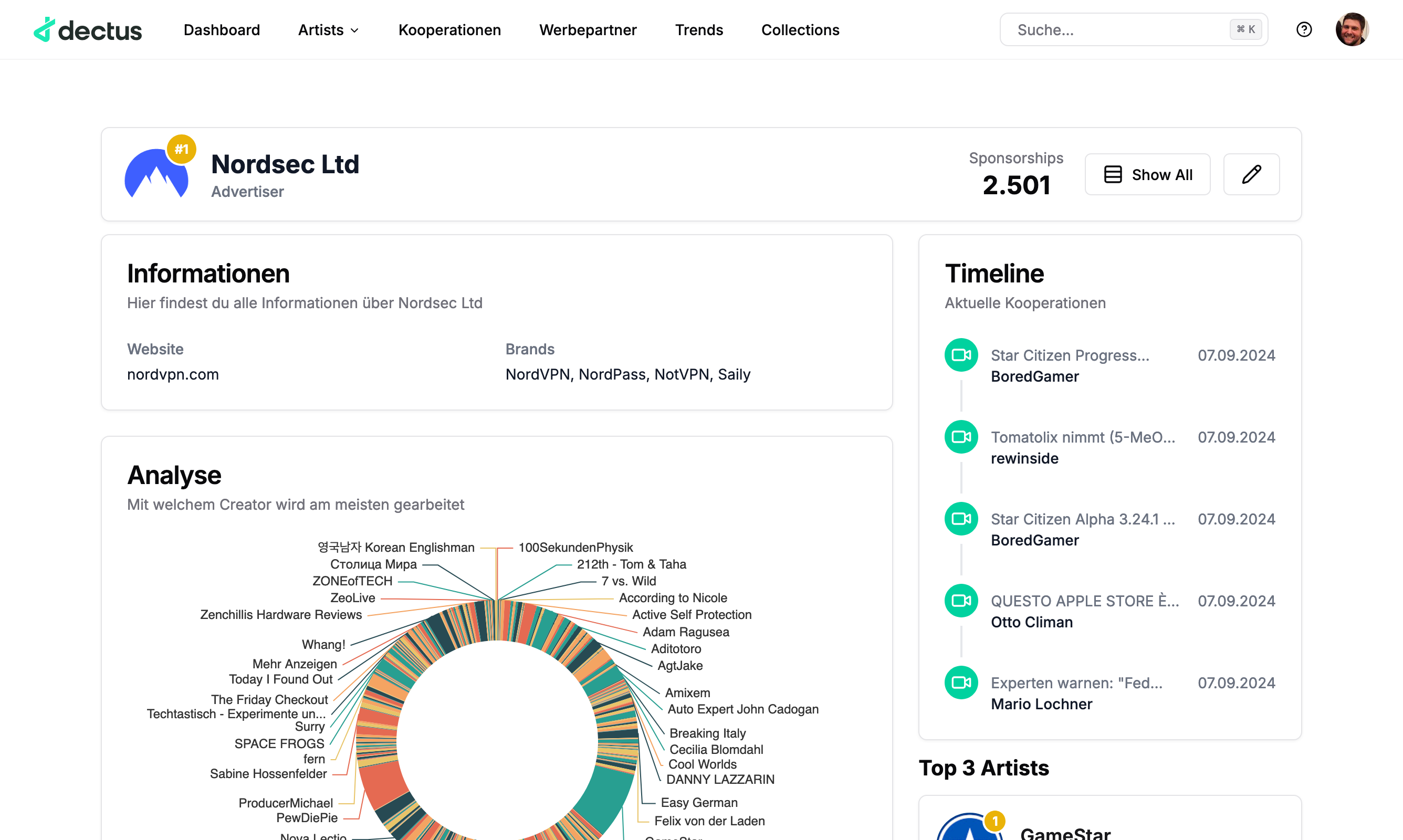Image resolution: width=1403 pixels, height=840 pixels.
Task: Click video icon beside Tomatolix rewinside entry
Action: (960, 437)
